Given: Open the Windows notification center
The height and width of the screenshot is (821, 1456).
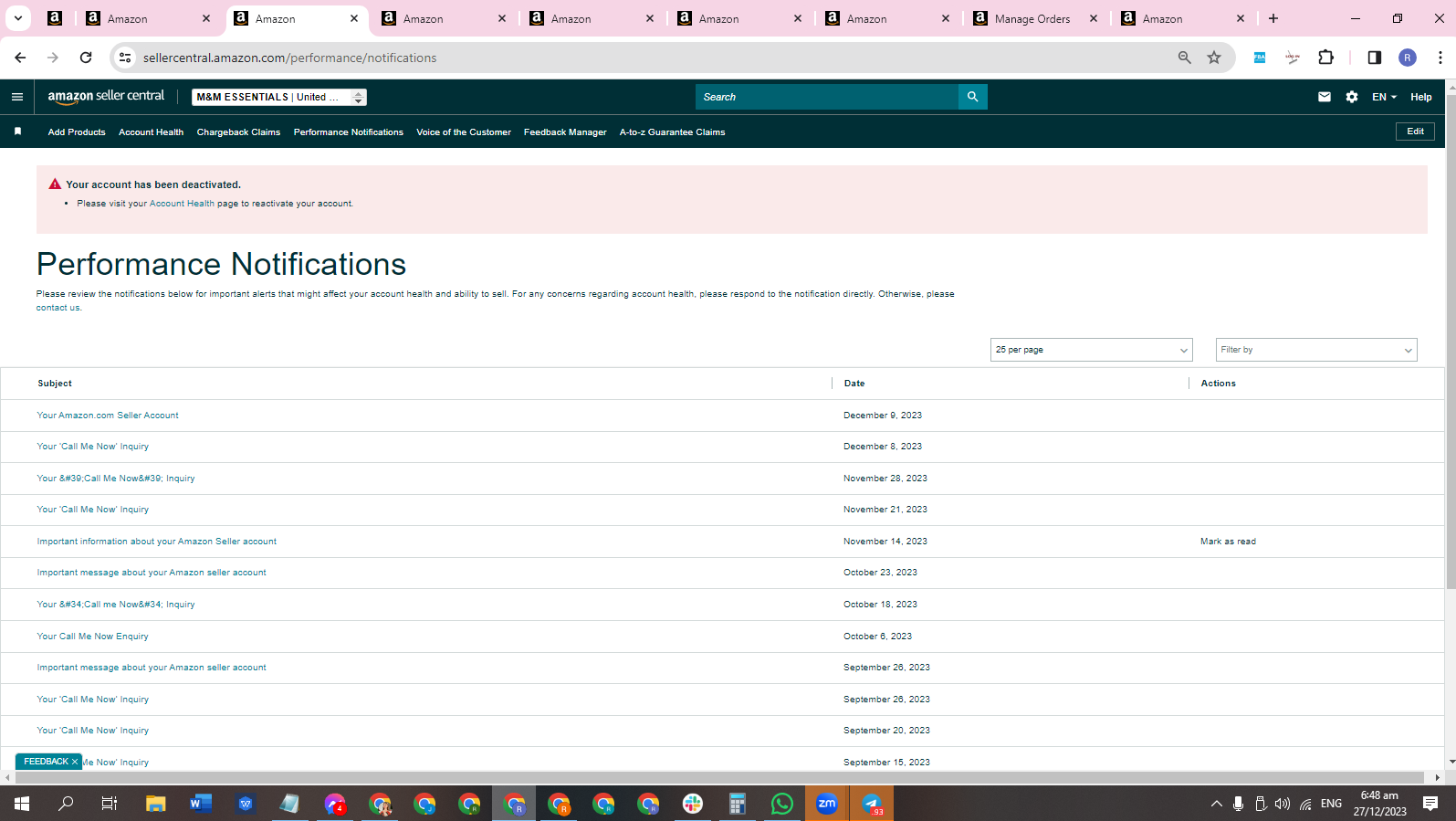Looking at the screenshot, I should (x=1430, y=804).
